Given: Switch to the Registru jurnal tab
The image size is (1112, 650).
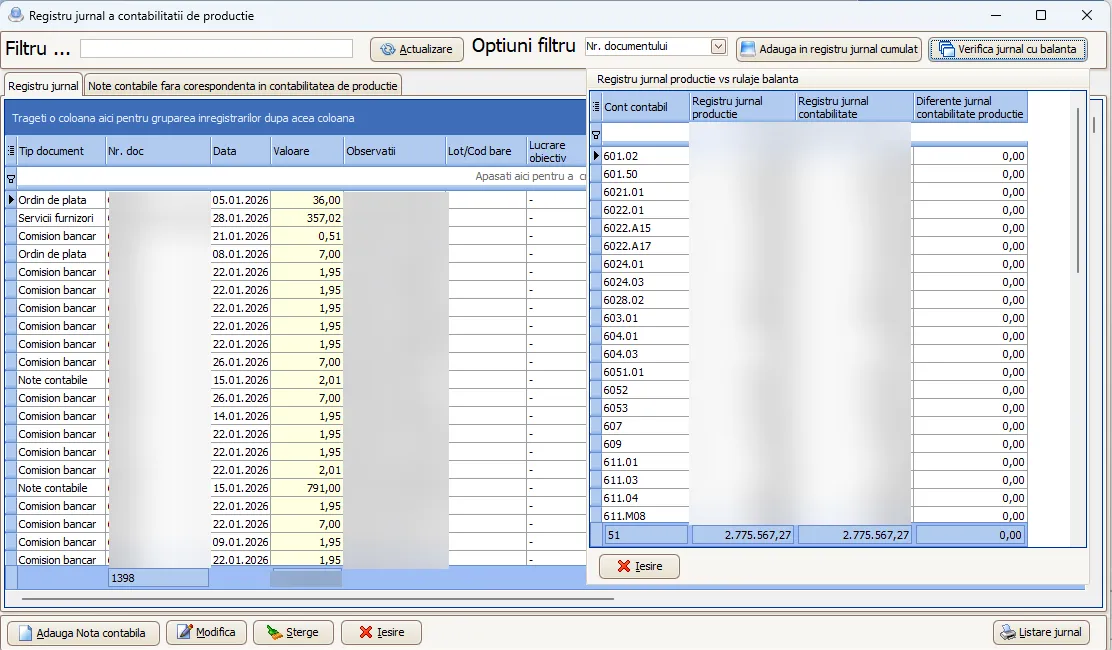Looking at the screenshot, I should (x=43, y=86).
